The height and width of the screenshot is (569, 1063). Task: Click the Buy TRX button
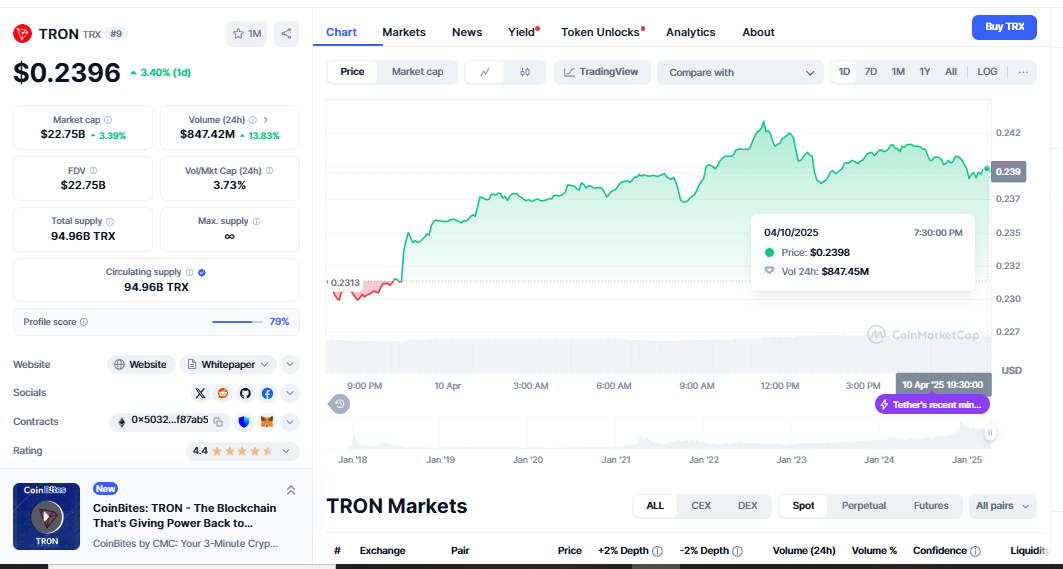tap(1004, 27)
